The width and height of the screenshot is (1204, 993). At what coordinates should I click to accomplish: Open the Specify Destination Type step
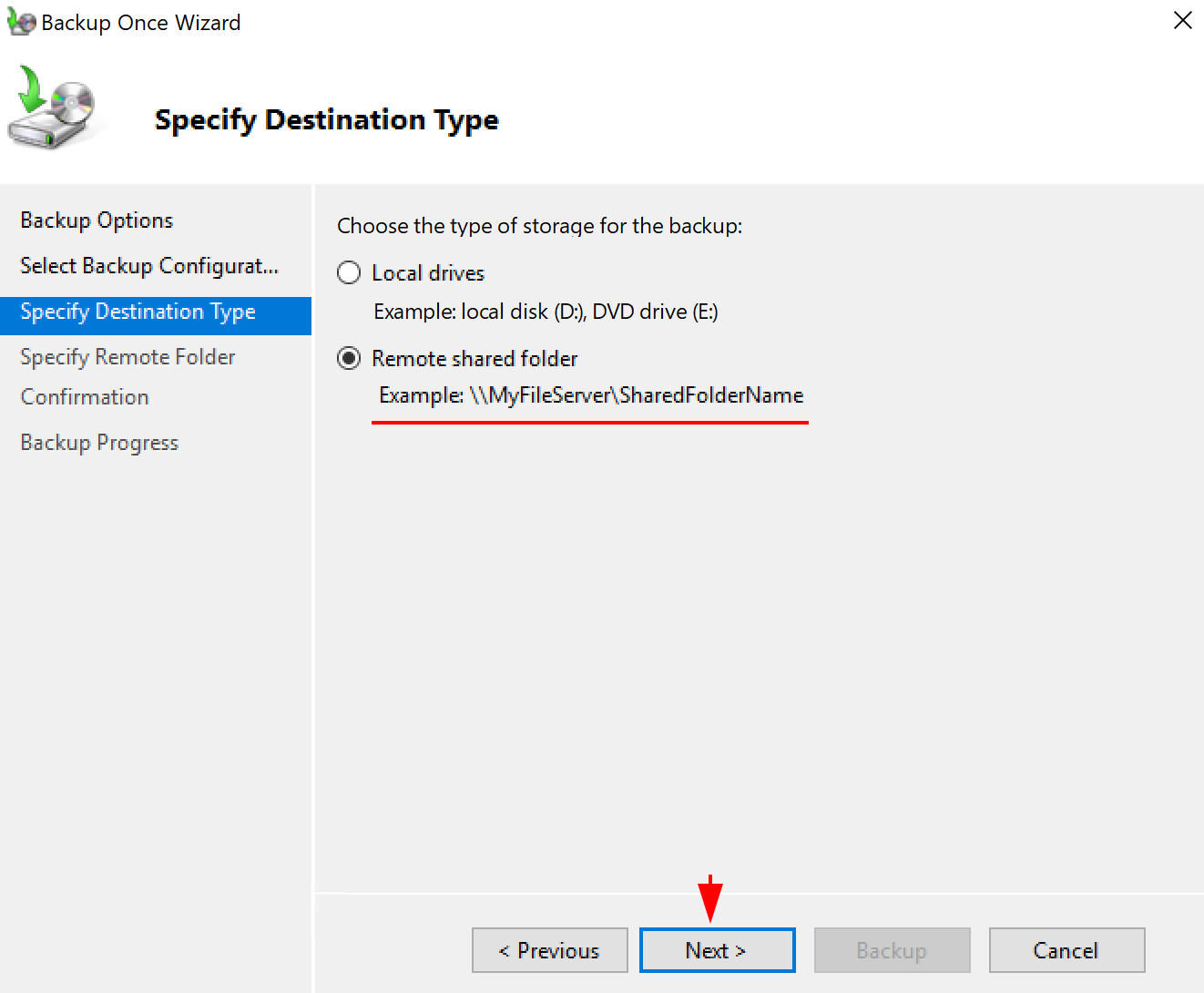(137, 312)
